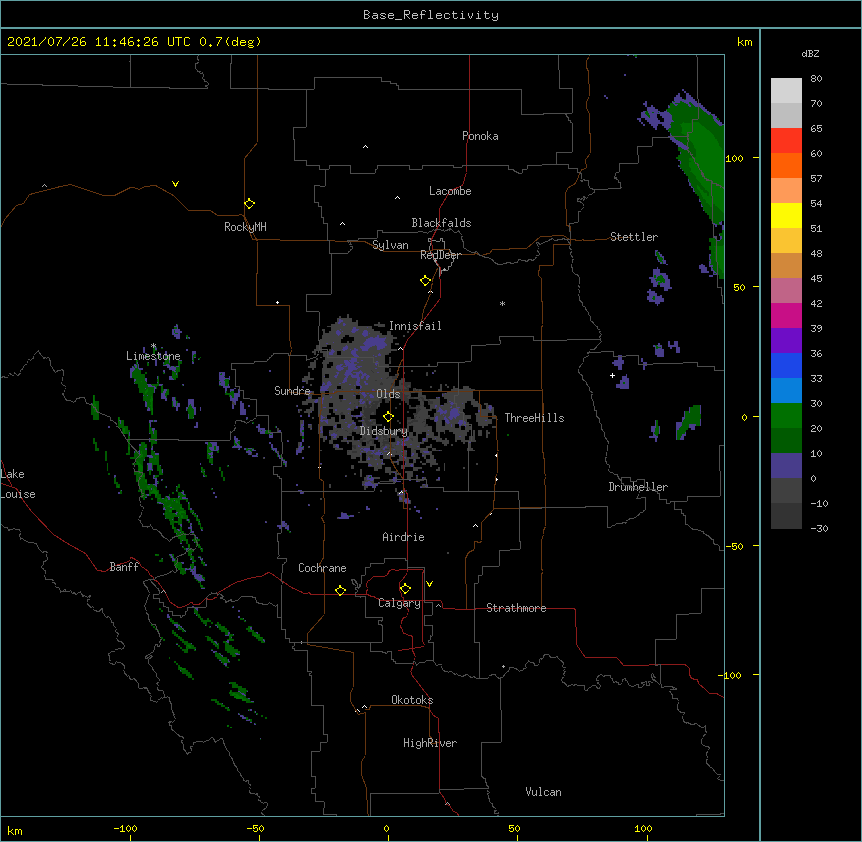Pick the bright yellow 54-51 dBZ swatch
Image resolution: width=862 pixels, height=842 pixels.
(x=786, y=215)
